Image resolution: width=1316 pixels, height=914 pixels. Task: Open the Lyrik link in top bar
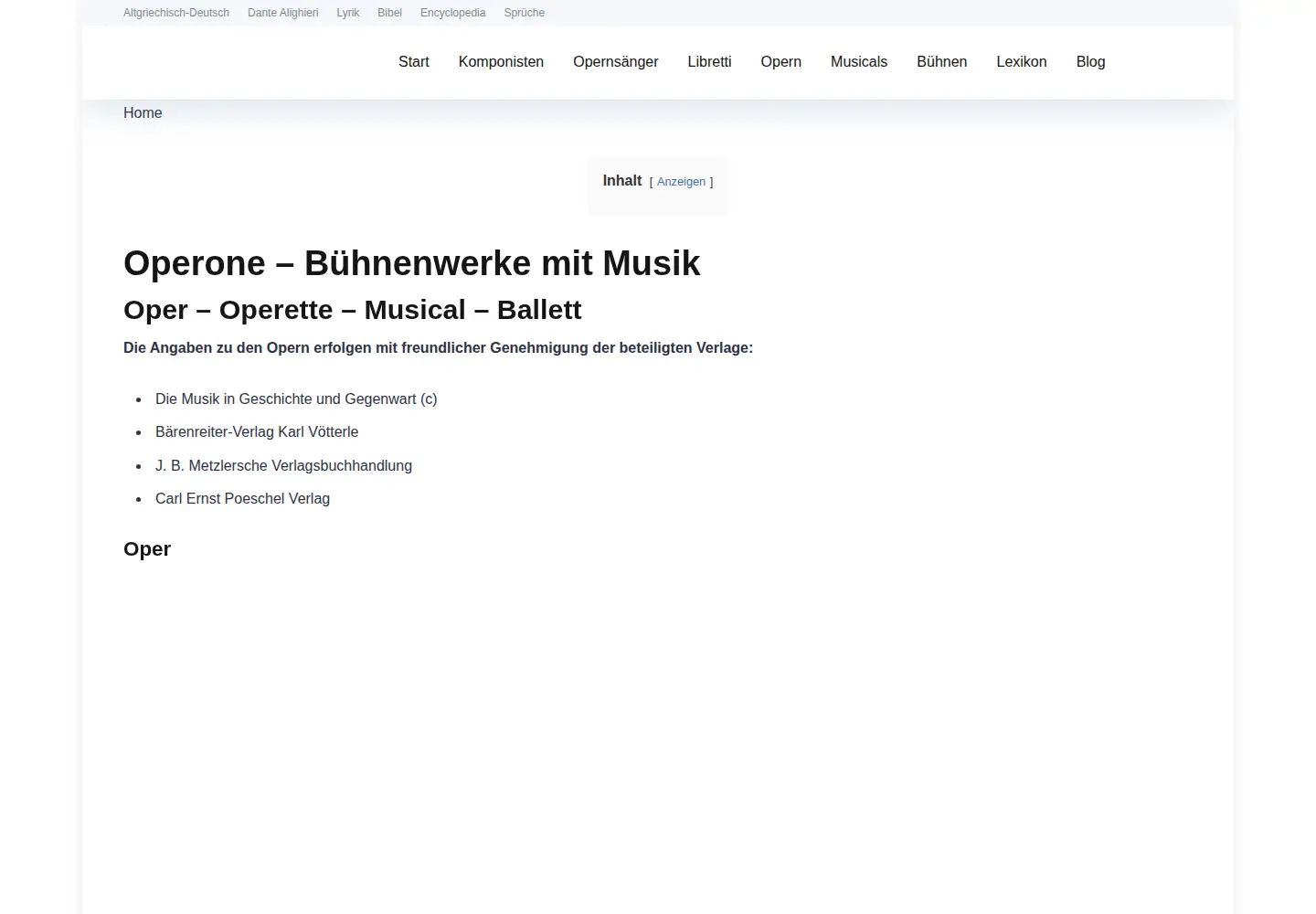point(347,13)
